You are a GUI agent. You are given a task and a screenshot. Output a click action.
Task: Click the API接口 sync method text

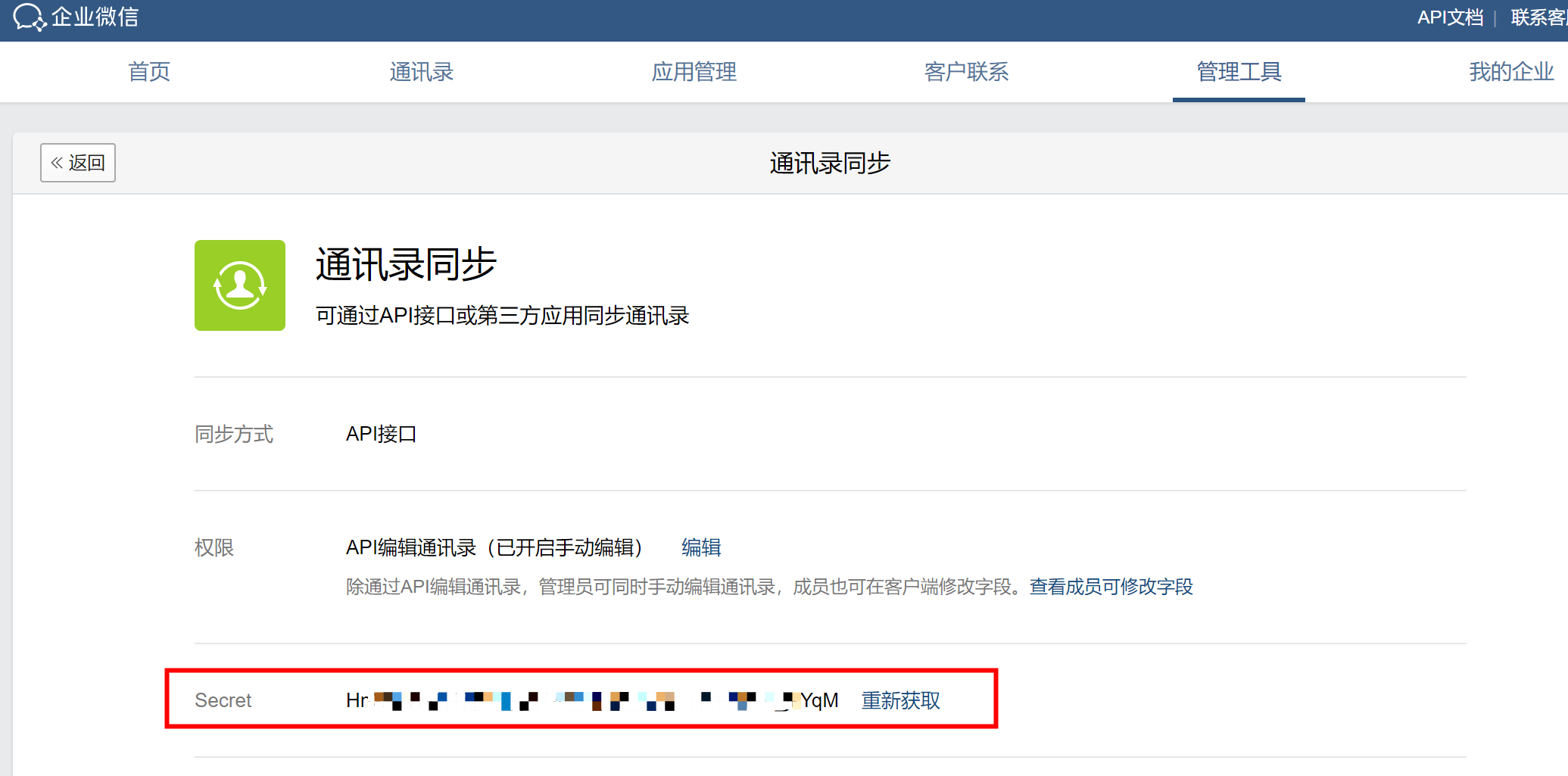[x=381, y=434]
